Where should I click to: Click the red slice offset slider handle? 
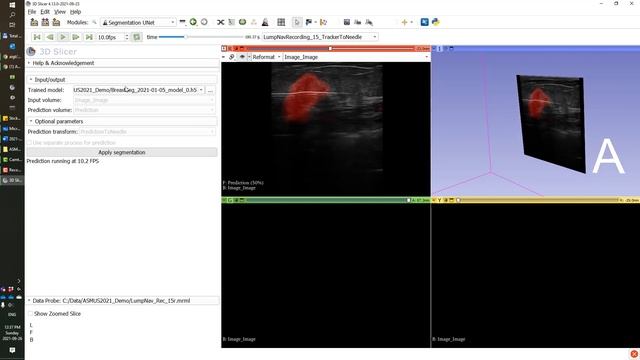(x=330, y=49)
